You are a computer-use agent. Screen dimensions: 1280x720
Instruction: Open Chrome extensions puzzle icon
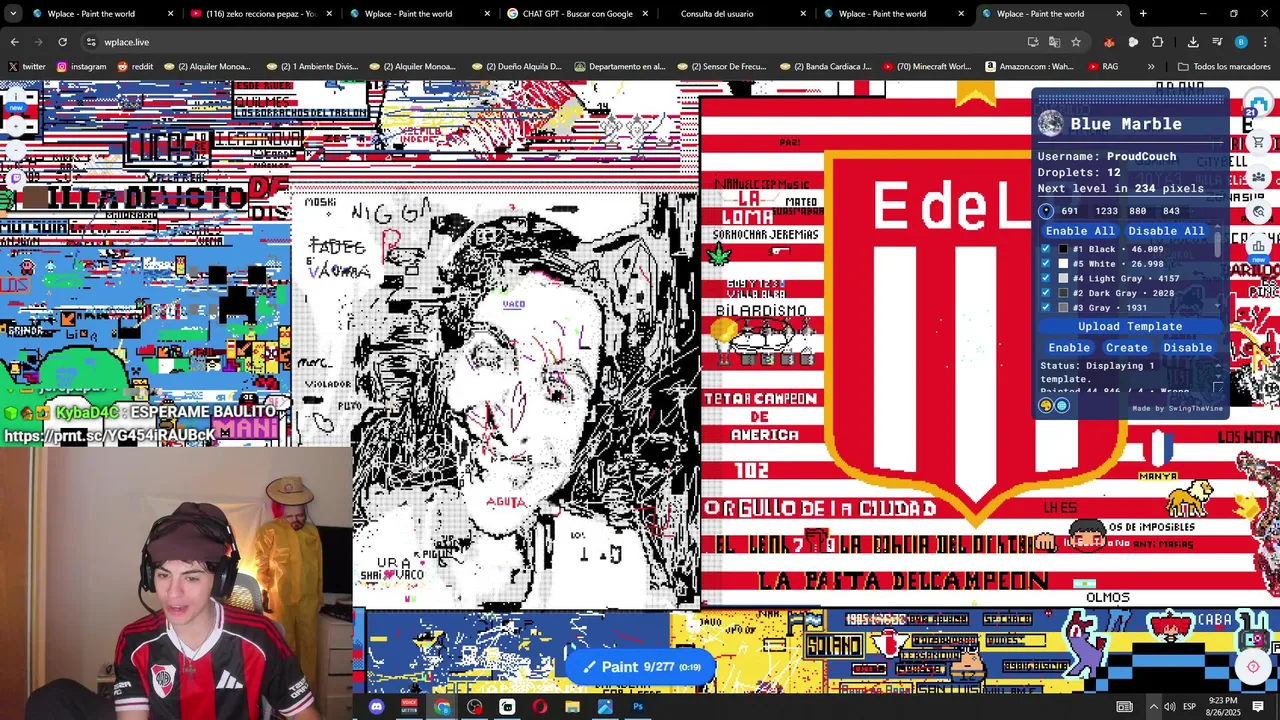1157,42
